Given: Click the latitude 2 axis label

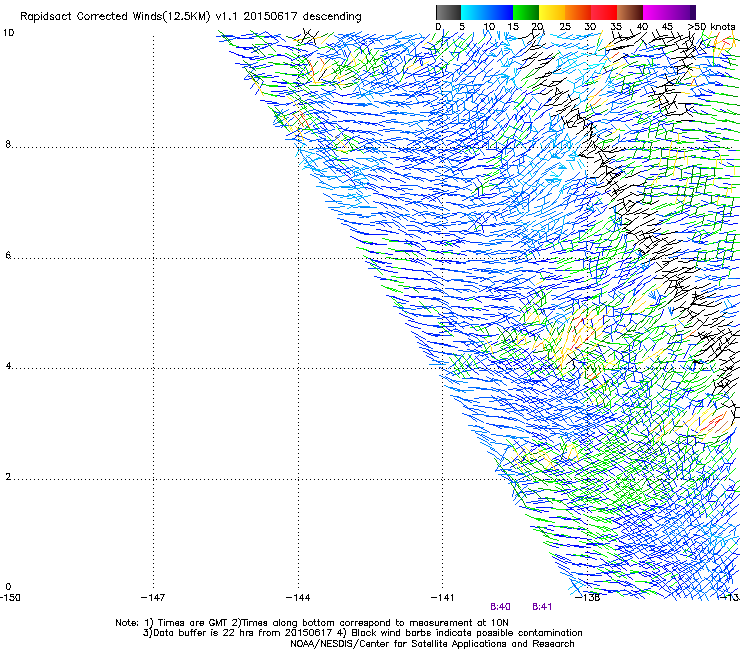Looking at the screenshot, I should (8, 477).
